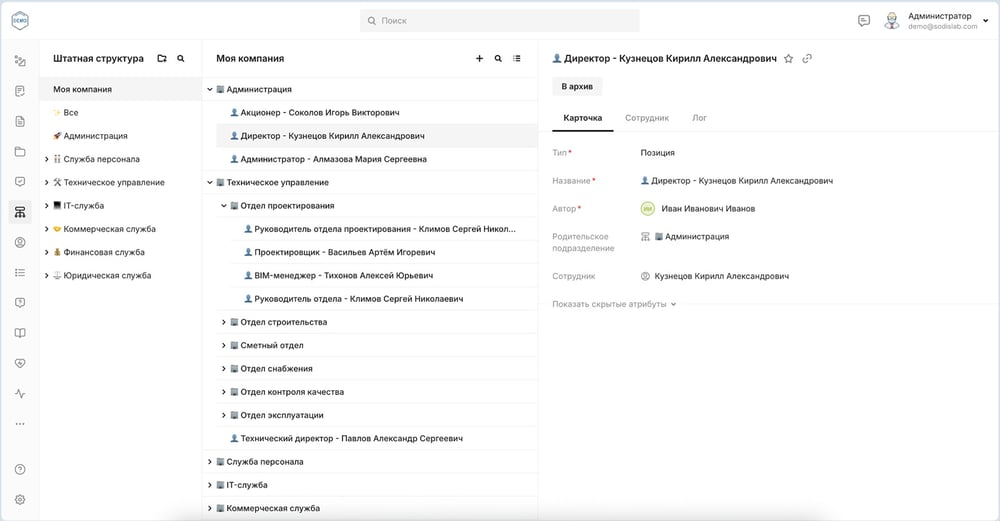Viewport: 1000px width, 521px height.
Task: Select Руководитель отдела - Климов Сергей Николаевич row
Action: [x=383, y=298]
